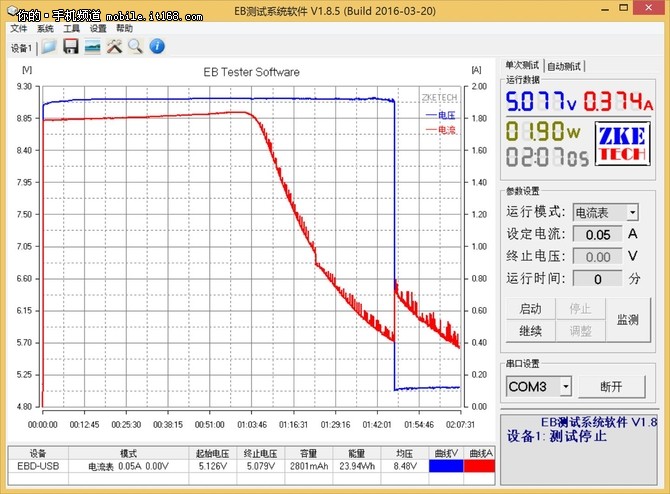
Task: Click the picture export icon in toolbar
Action: tap(92, 47)
